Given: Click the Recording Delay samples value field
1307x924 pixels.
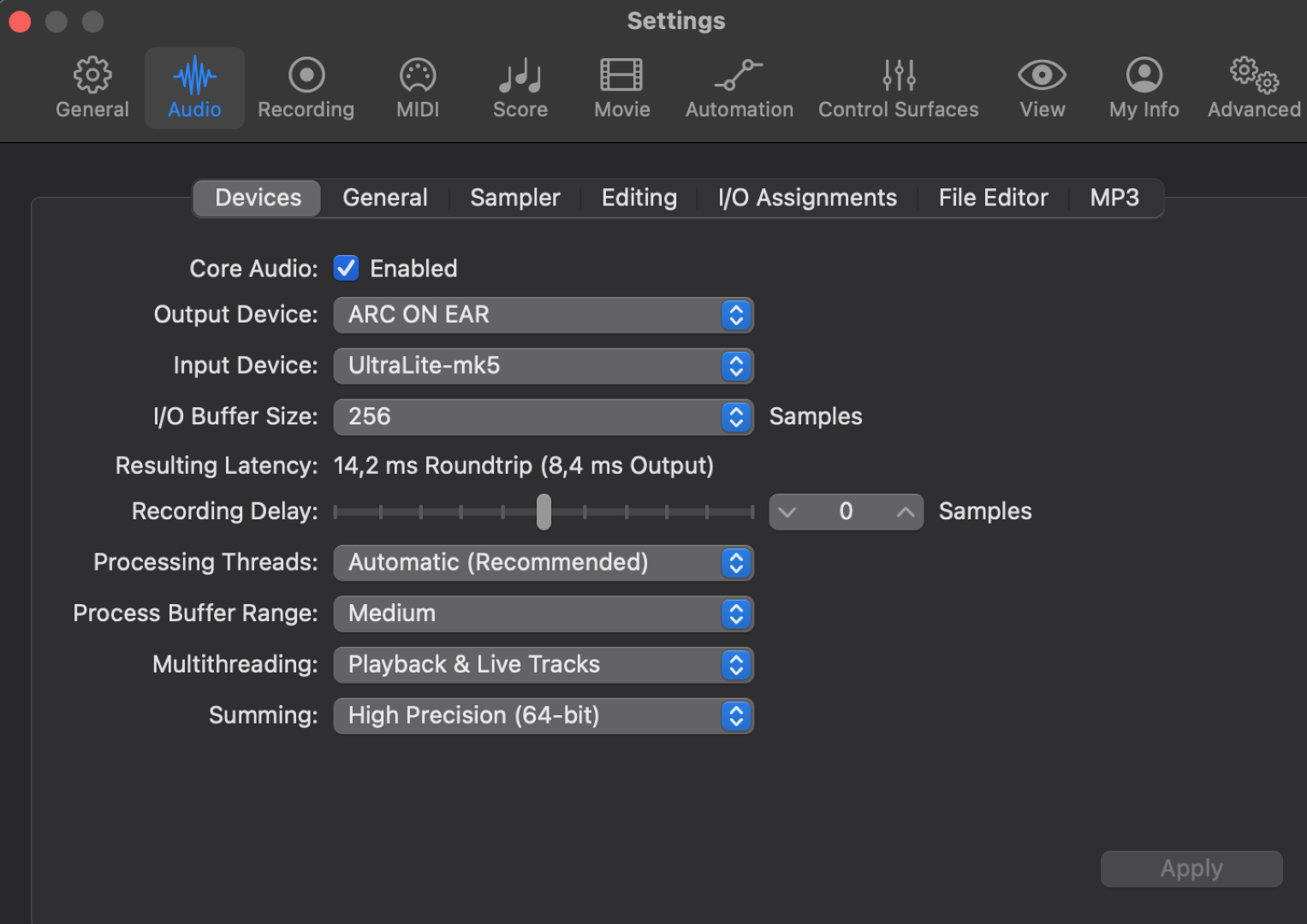Looking at the screenshot, I should click(x=846, y=512).
